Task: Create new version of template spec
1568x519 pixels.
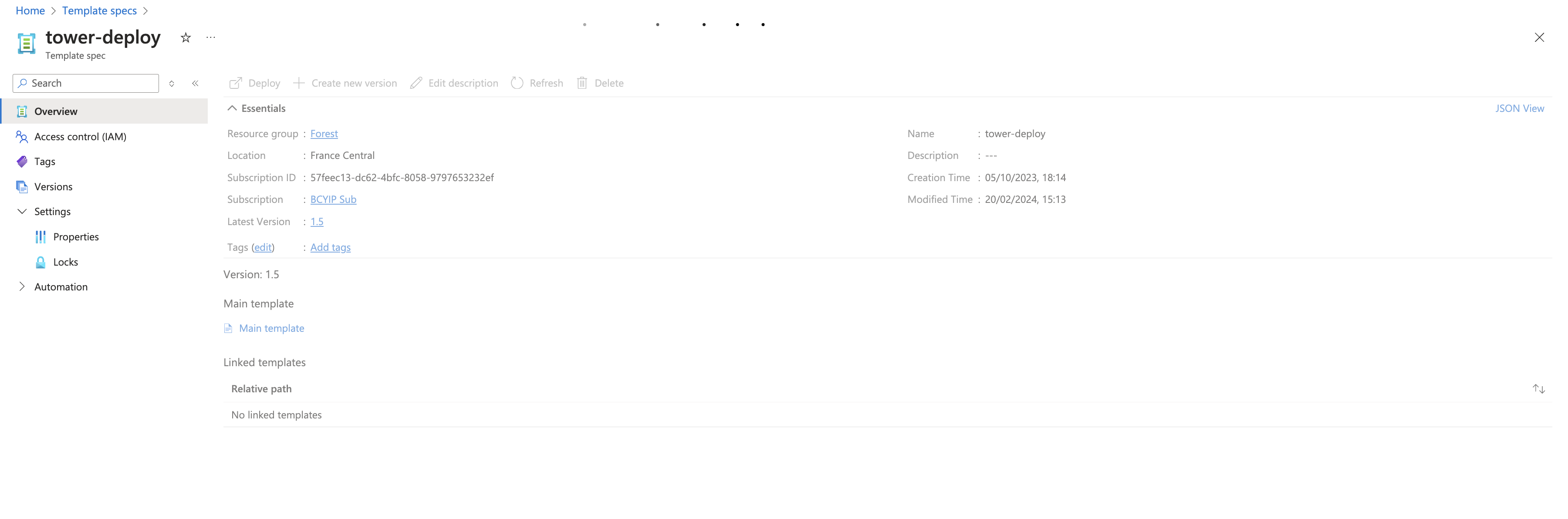Action: coord(345,83)
